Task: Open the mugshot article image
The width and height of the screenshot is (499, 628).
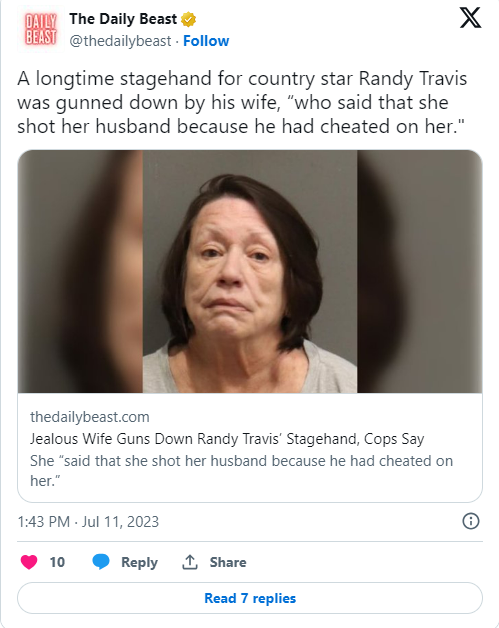Action: click(250, 271)
